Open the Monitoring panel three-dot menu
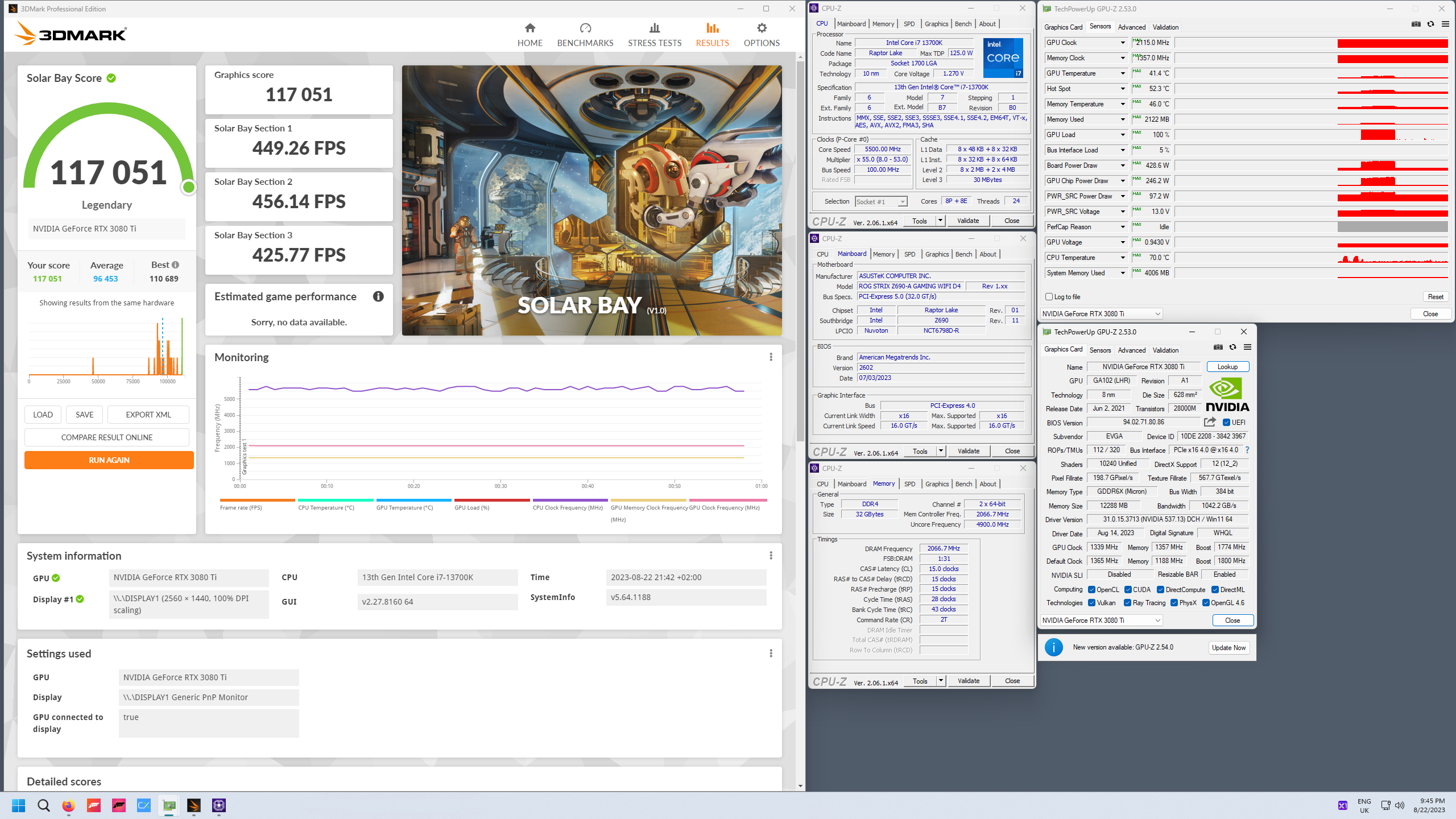The height and width of the screenshot is (819, 1456). point(771,357)
